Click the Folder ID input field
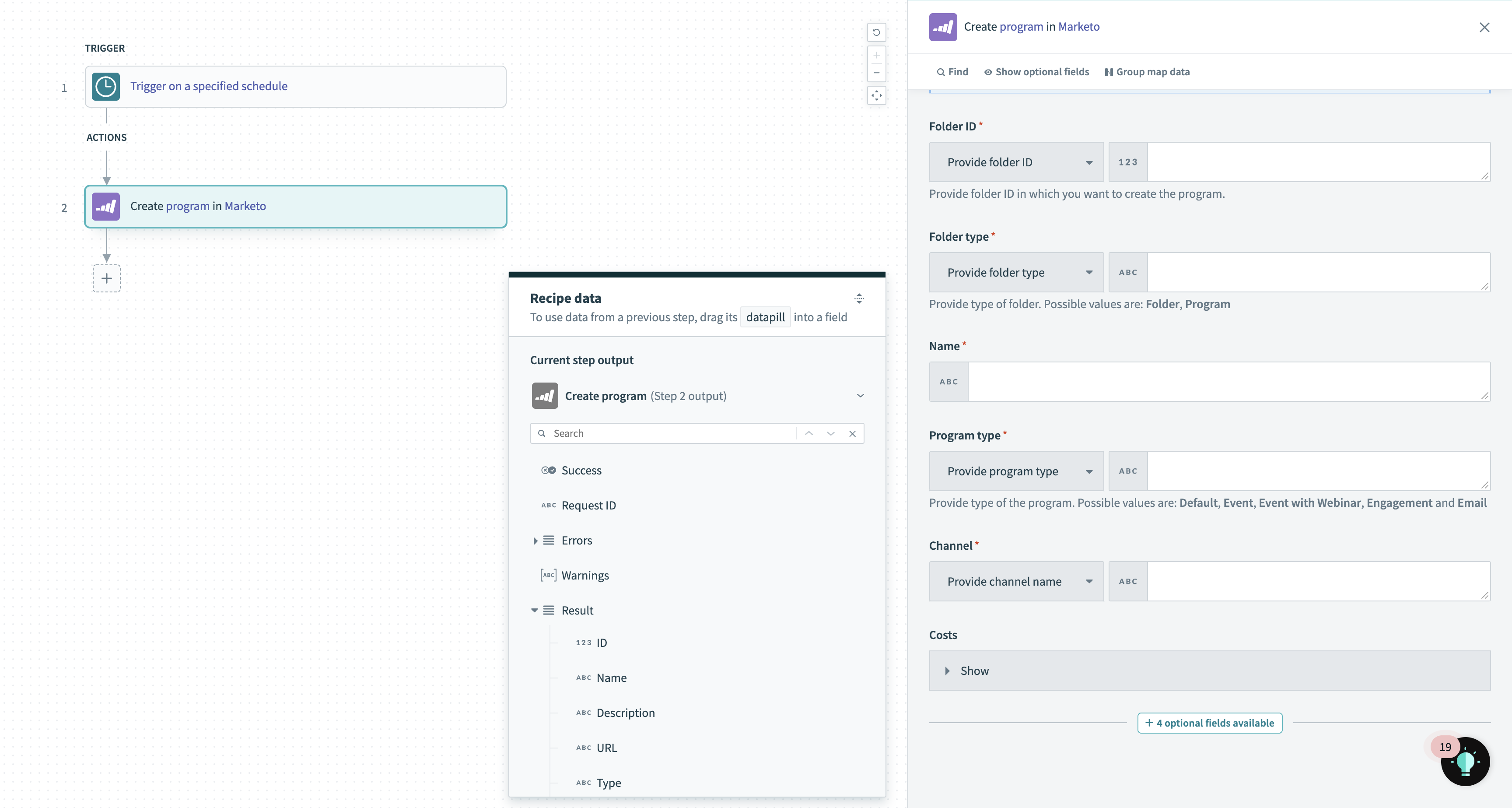Screen dimensions: 1512x808 (x=1318, y=162)
